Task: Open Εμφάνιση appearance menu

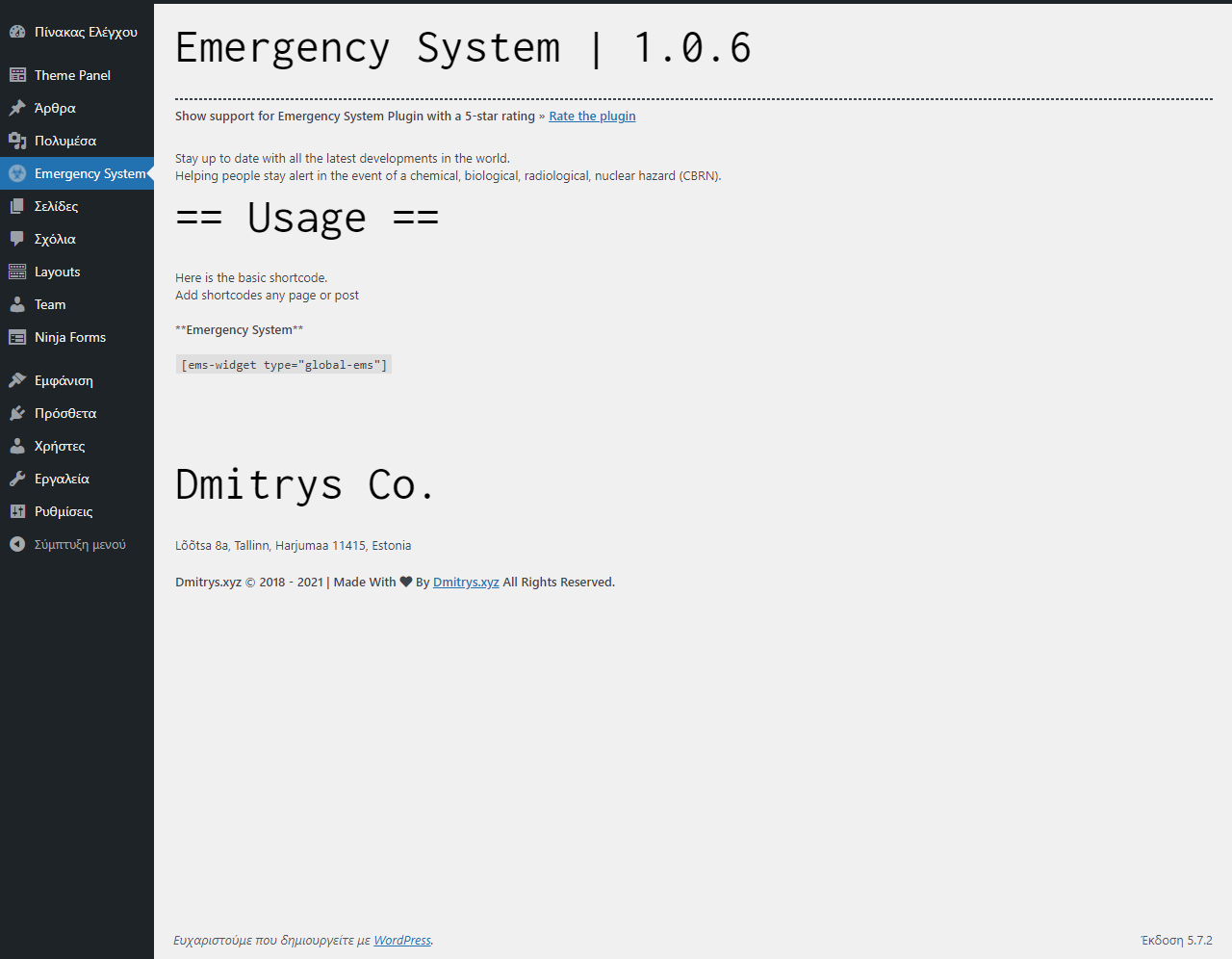Action: 77,380
